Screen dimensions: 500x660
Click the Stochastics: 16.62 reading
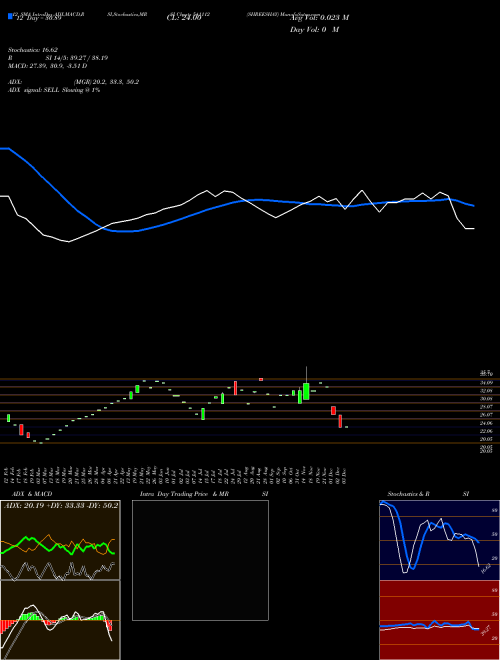(x=35, y=50)
